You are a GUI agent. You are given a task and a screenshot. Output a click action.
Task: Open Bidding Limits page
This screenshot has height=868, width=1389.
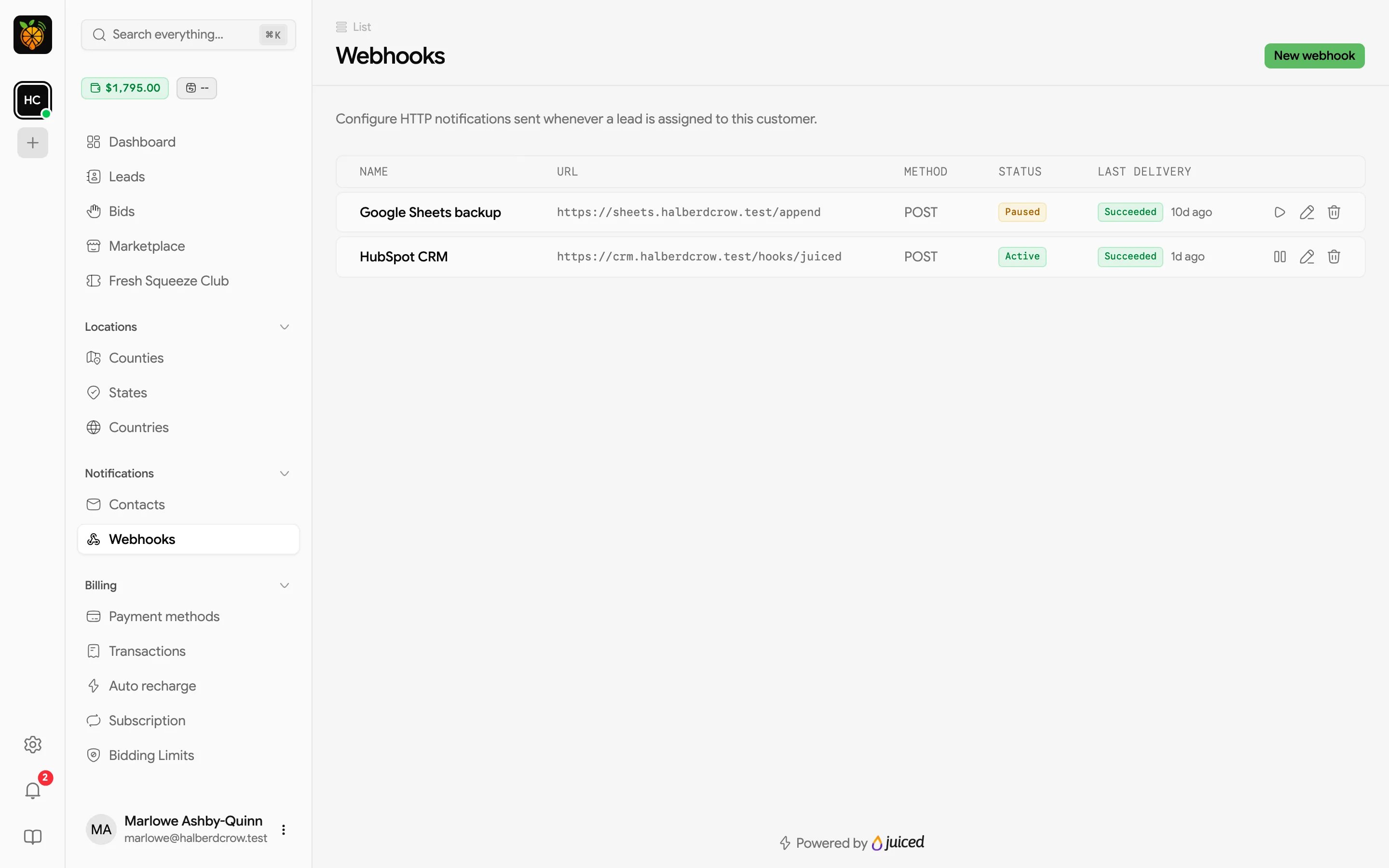(188, 756)
